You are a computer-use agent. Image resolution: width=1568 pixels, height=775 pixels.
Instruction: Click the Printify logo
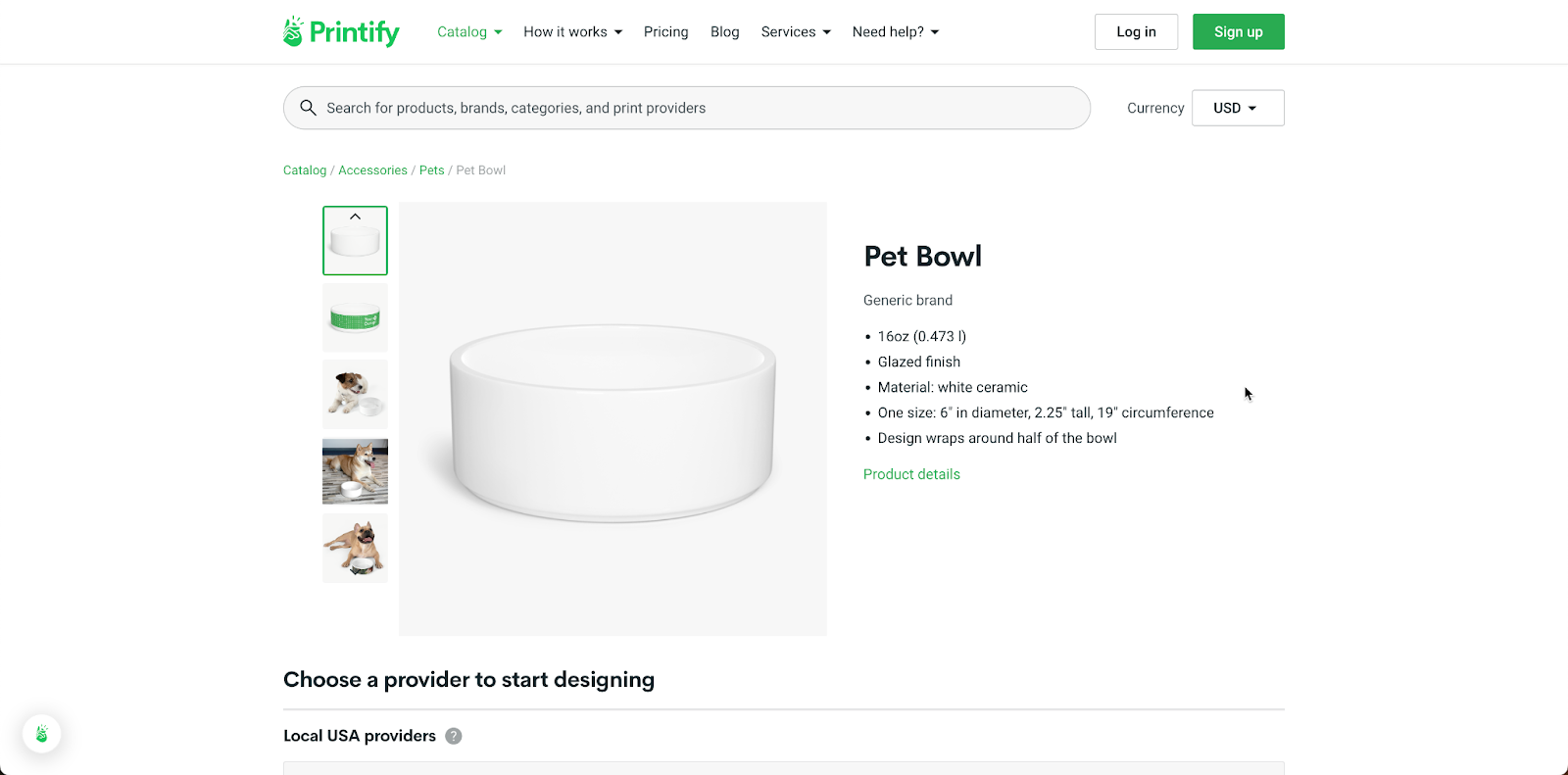pos(340,31)
